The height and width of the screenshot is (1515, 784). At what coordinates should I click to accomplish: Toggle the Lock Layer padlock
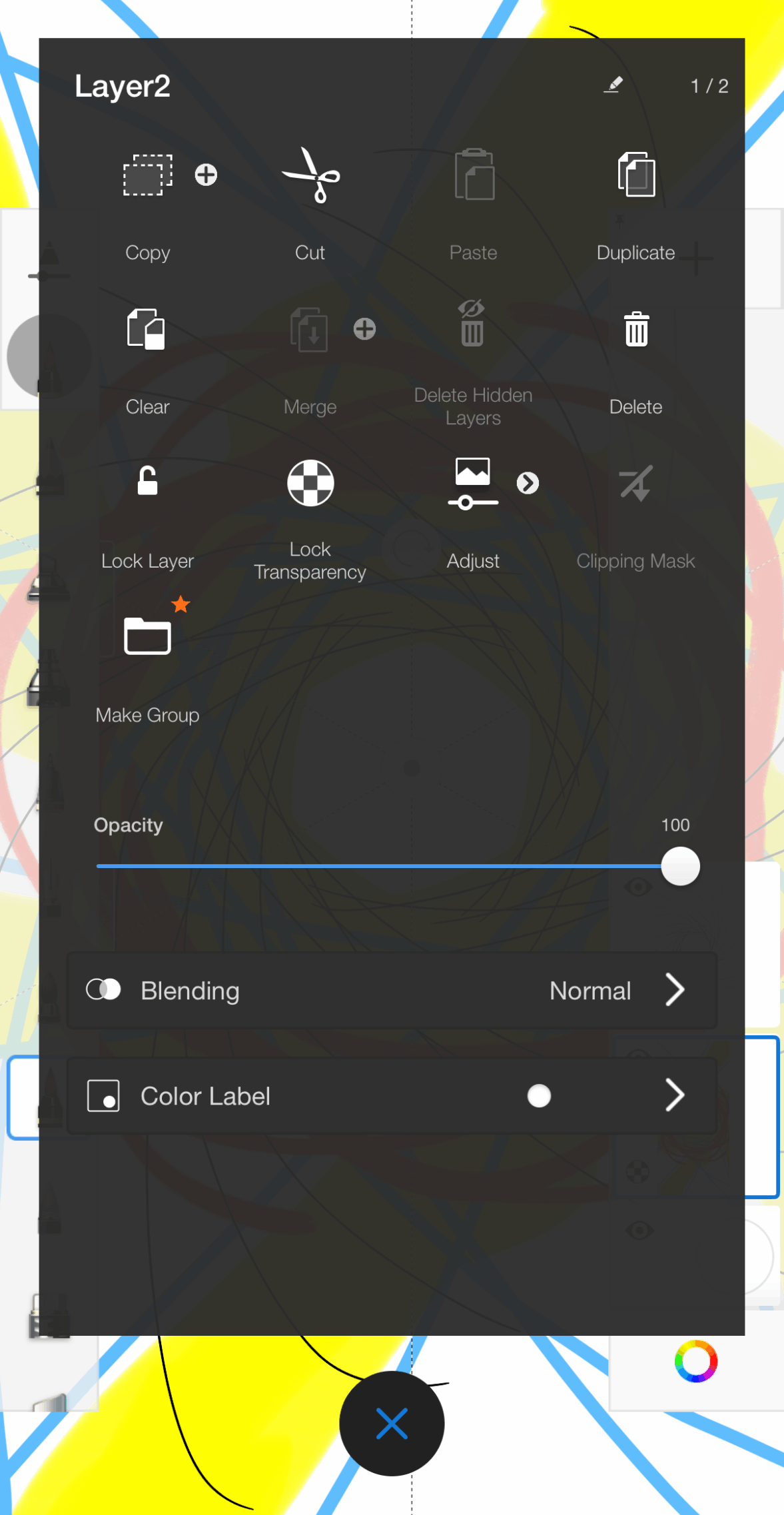(147, 480)
